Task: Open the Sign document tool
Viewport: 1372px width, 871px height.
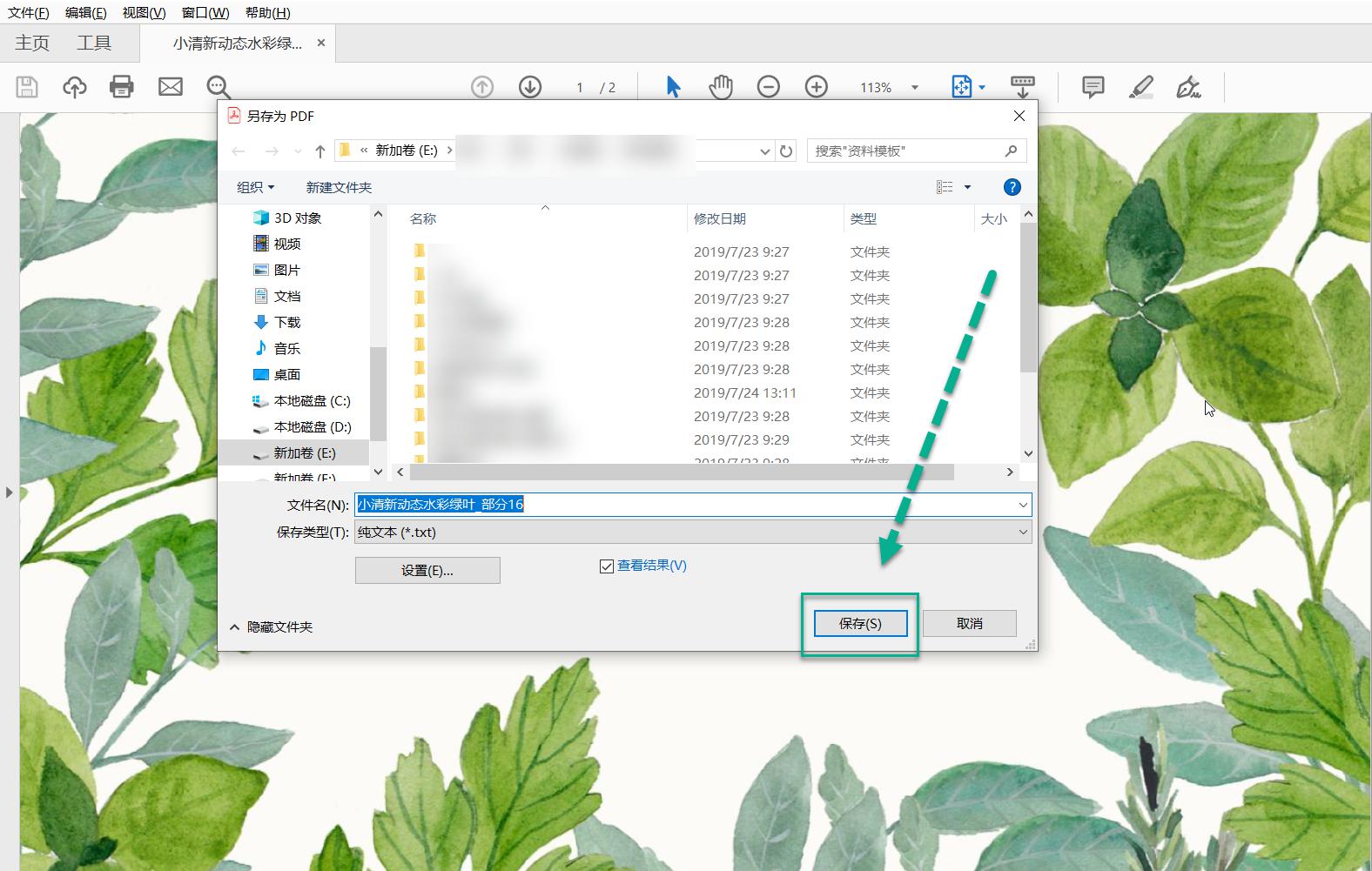Action: coord(1188,87)
